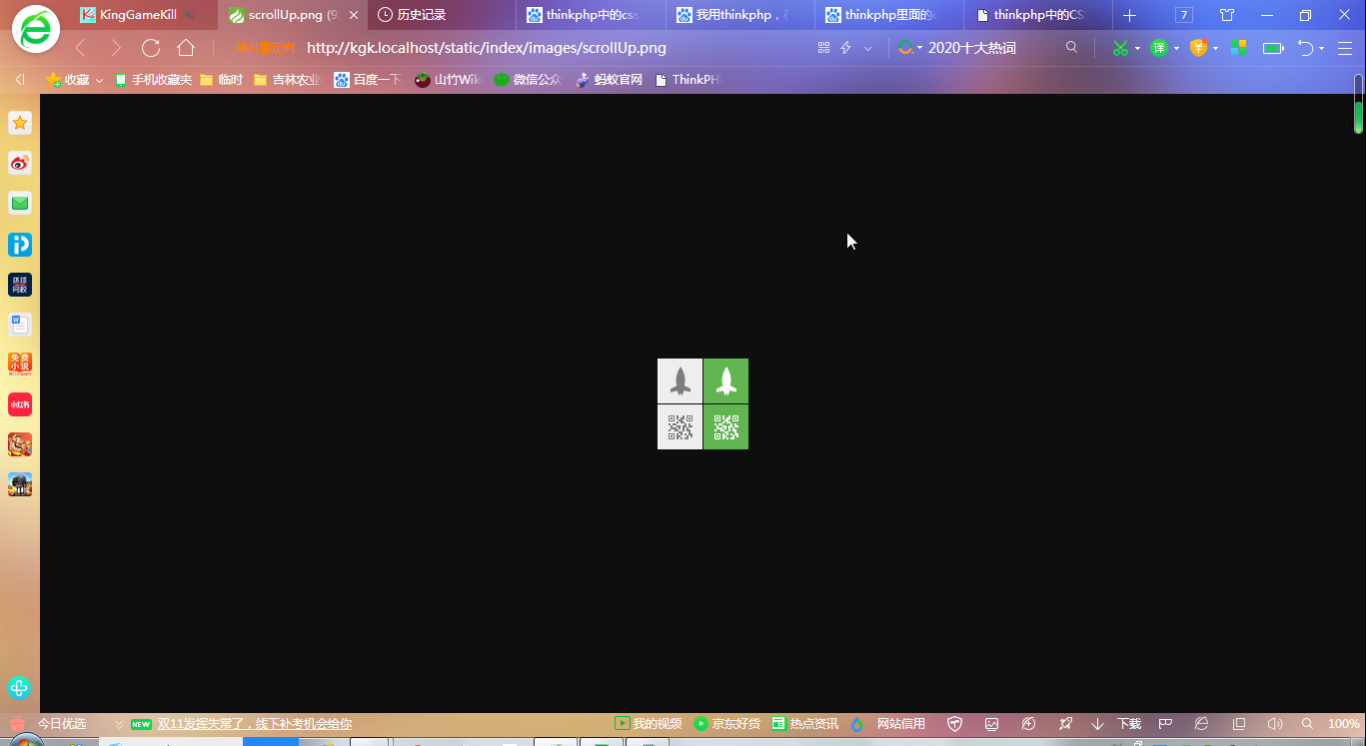Go forward to the next page
Screen dimensions: 1366x746
116,48
